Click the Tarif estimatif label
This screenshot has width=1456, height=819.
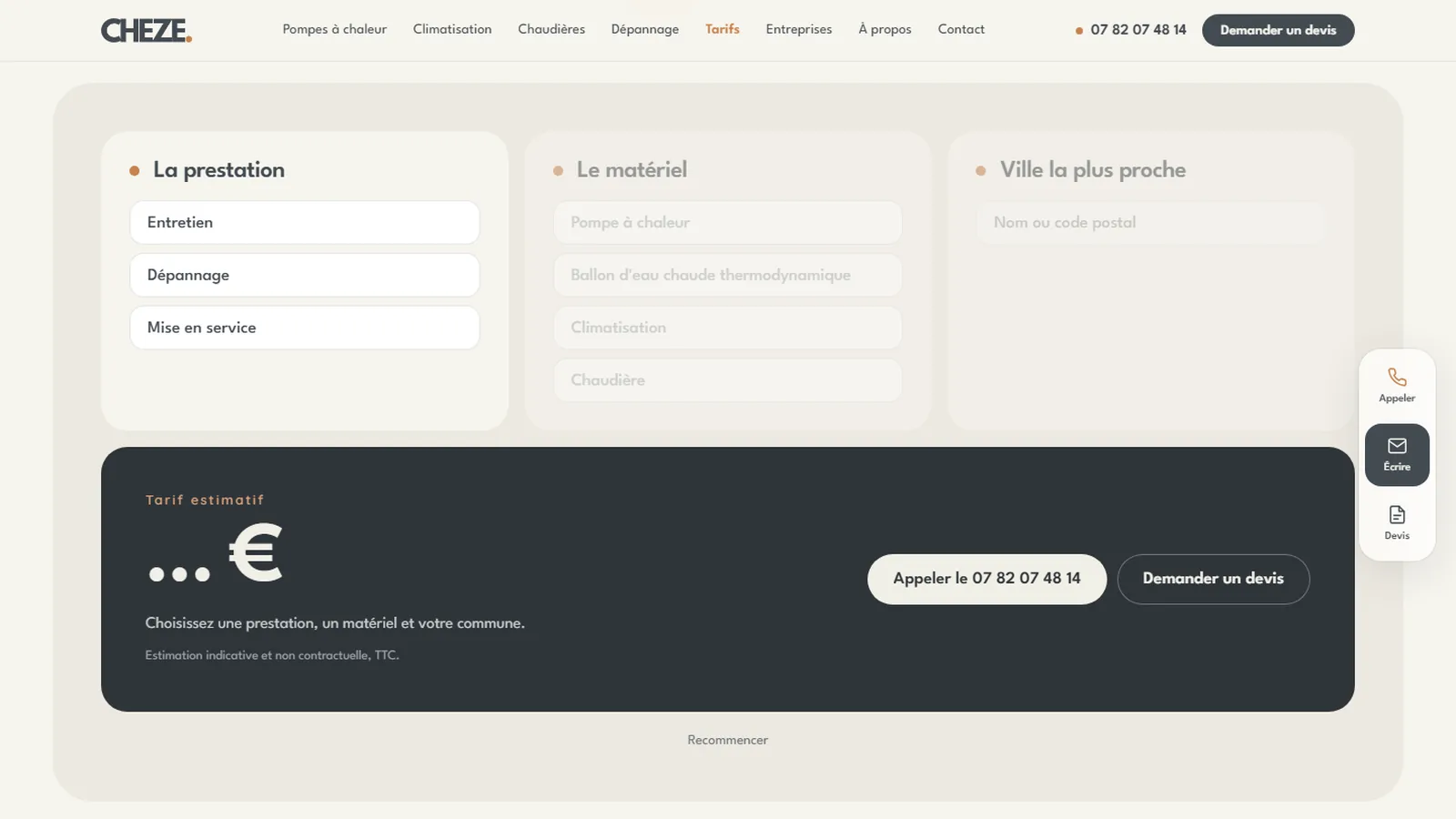[x=205, y=500]
